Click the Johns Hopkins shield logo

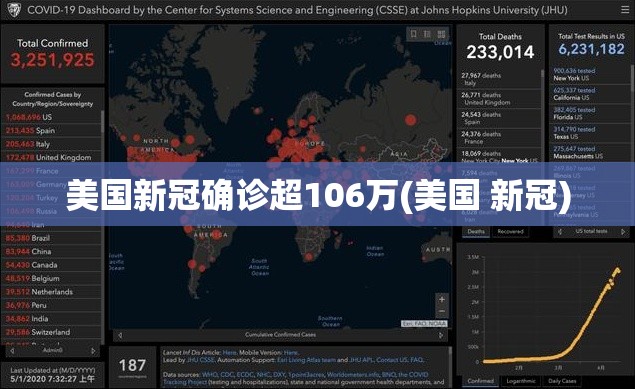click(x=14, y=10)
